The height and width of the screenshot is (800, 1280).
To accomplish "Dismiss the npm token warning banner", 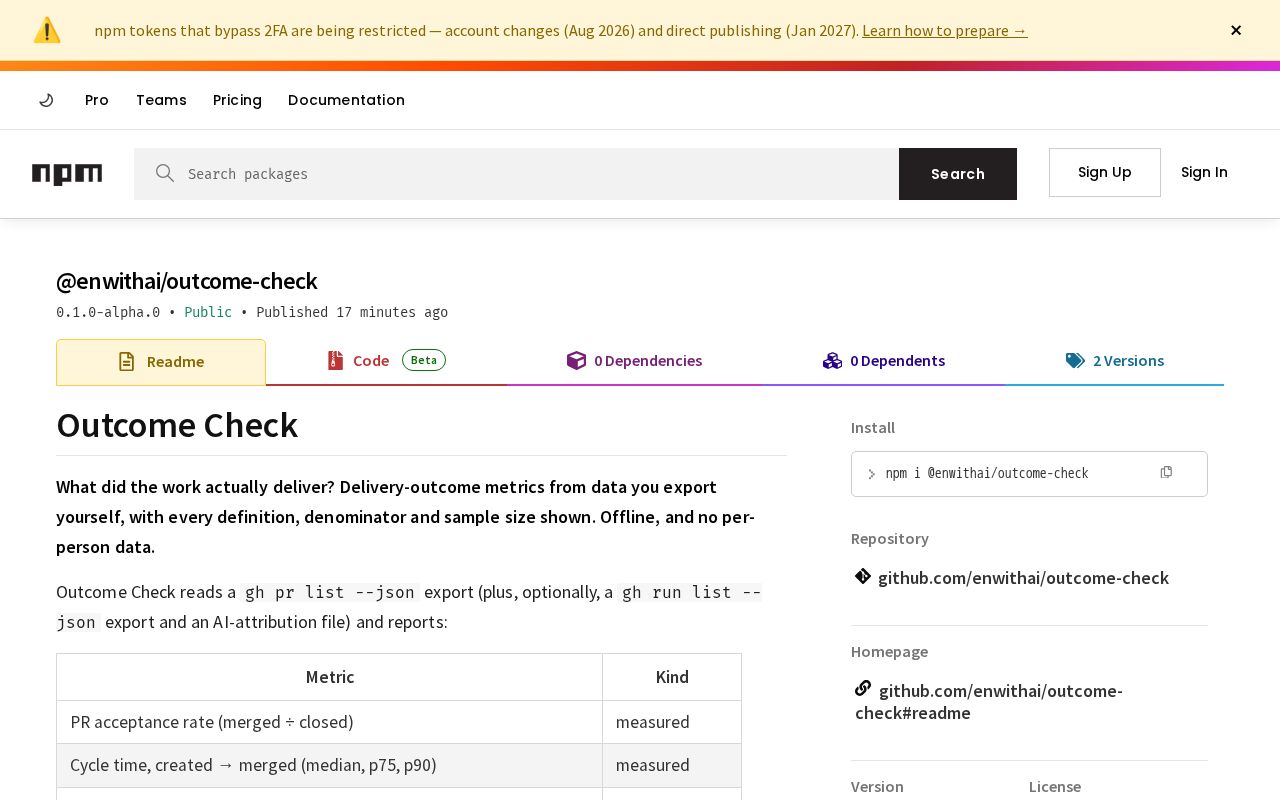I will click(x=1236, y=30).
